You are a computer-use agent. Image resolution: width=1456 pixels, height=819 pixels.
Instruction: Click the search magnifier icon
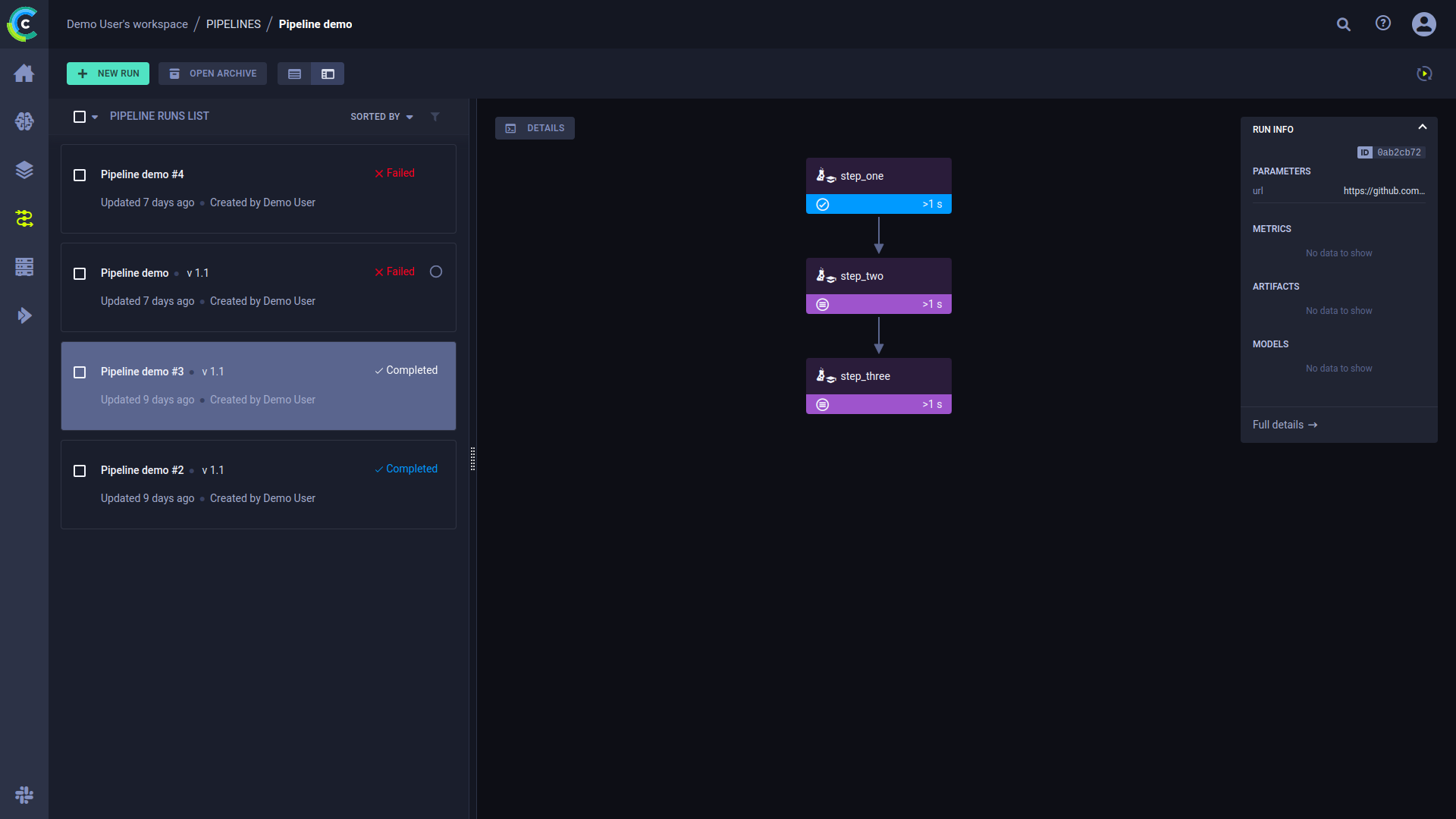click(1344, 24)
